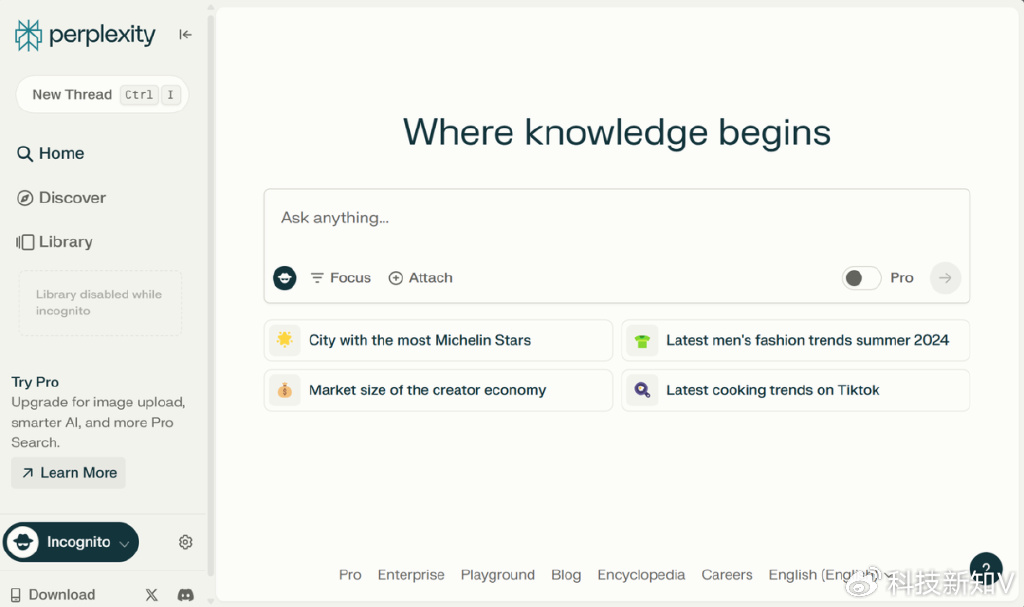Open the Playground footer link

pyautogui.click(x=498, y=575)
